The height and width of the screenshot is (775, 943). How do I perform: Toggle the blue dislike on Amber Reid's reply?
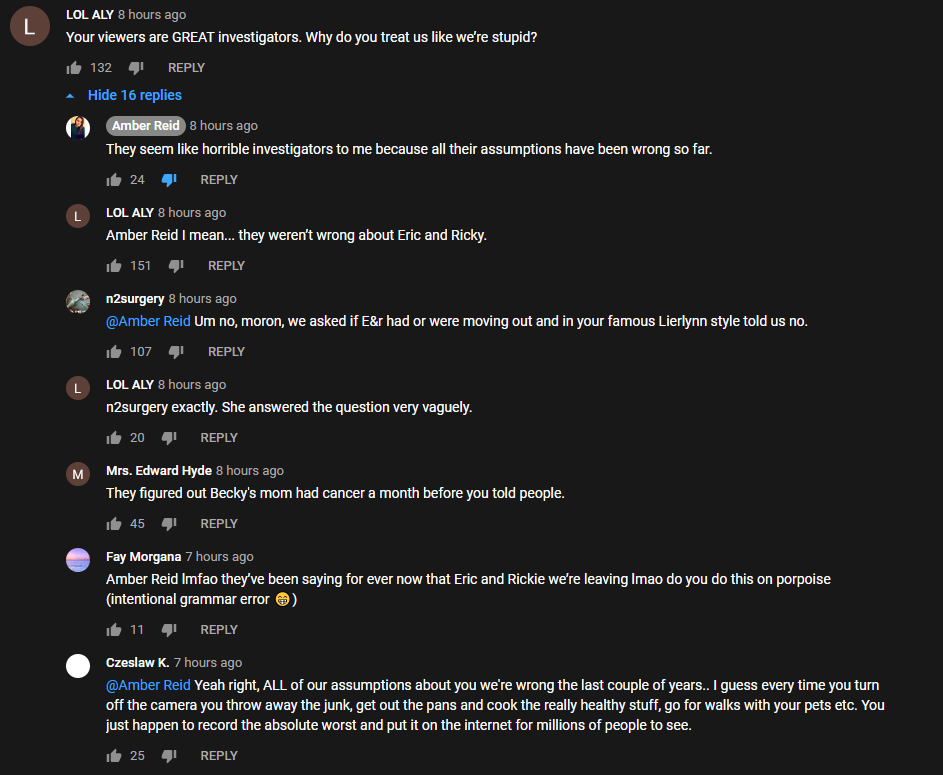click(x=169, y=180)
